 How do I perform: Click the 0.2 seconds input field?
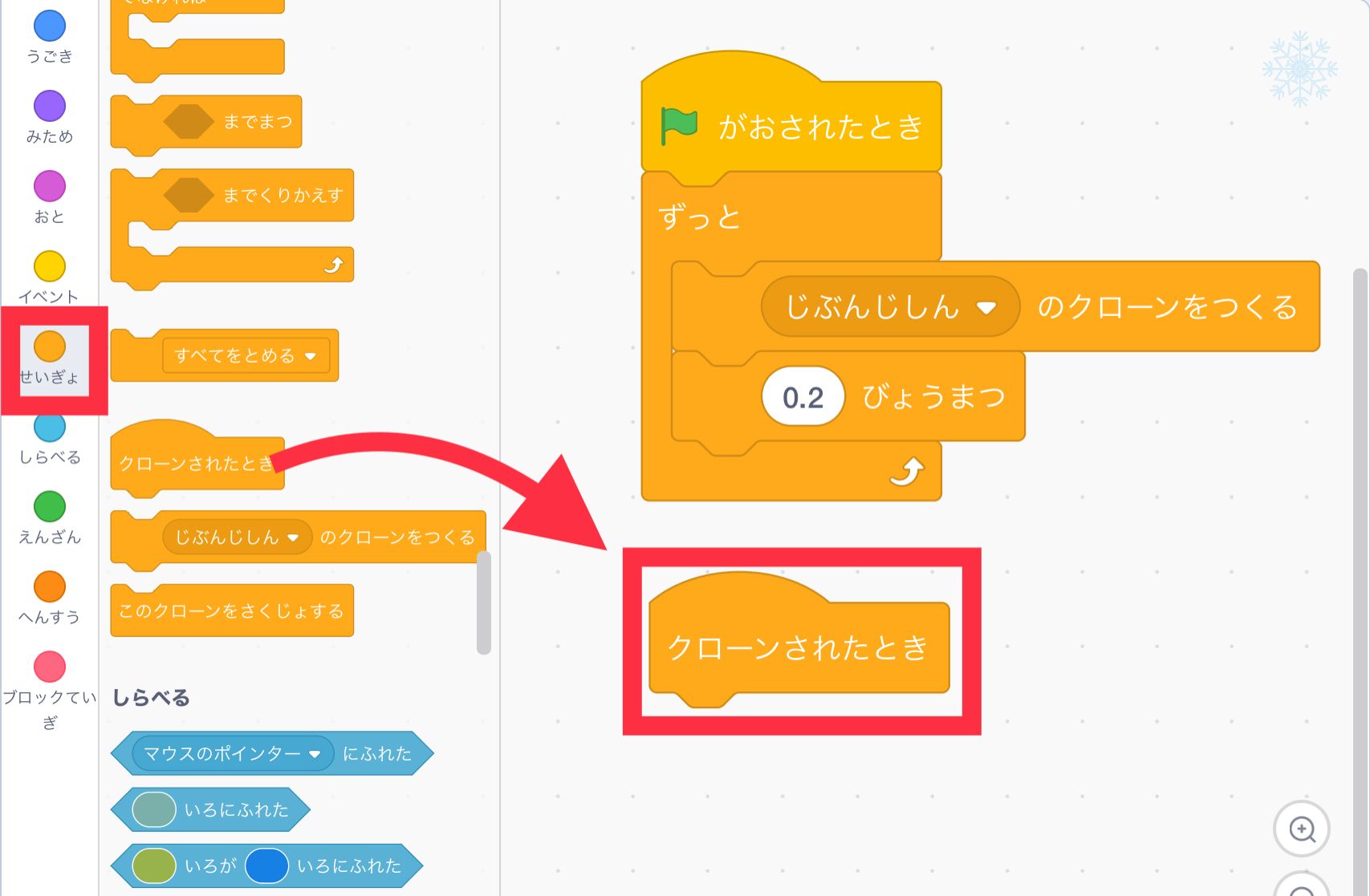(803, 397)
